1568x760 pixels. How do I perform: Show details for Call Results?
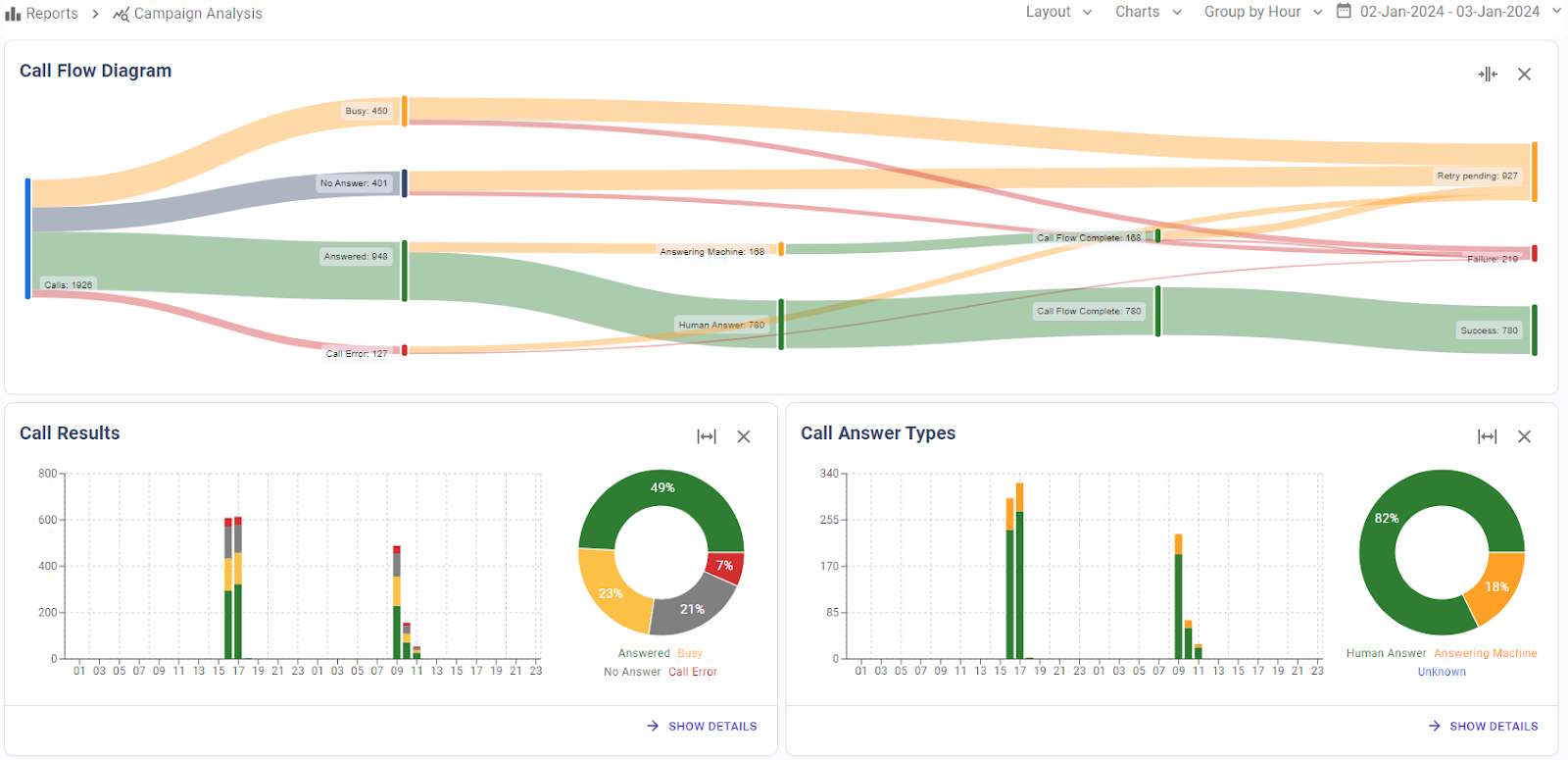[x=702, y=726]
